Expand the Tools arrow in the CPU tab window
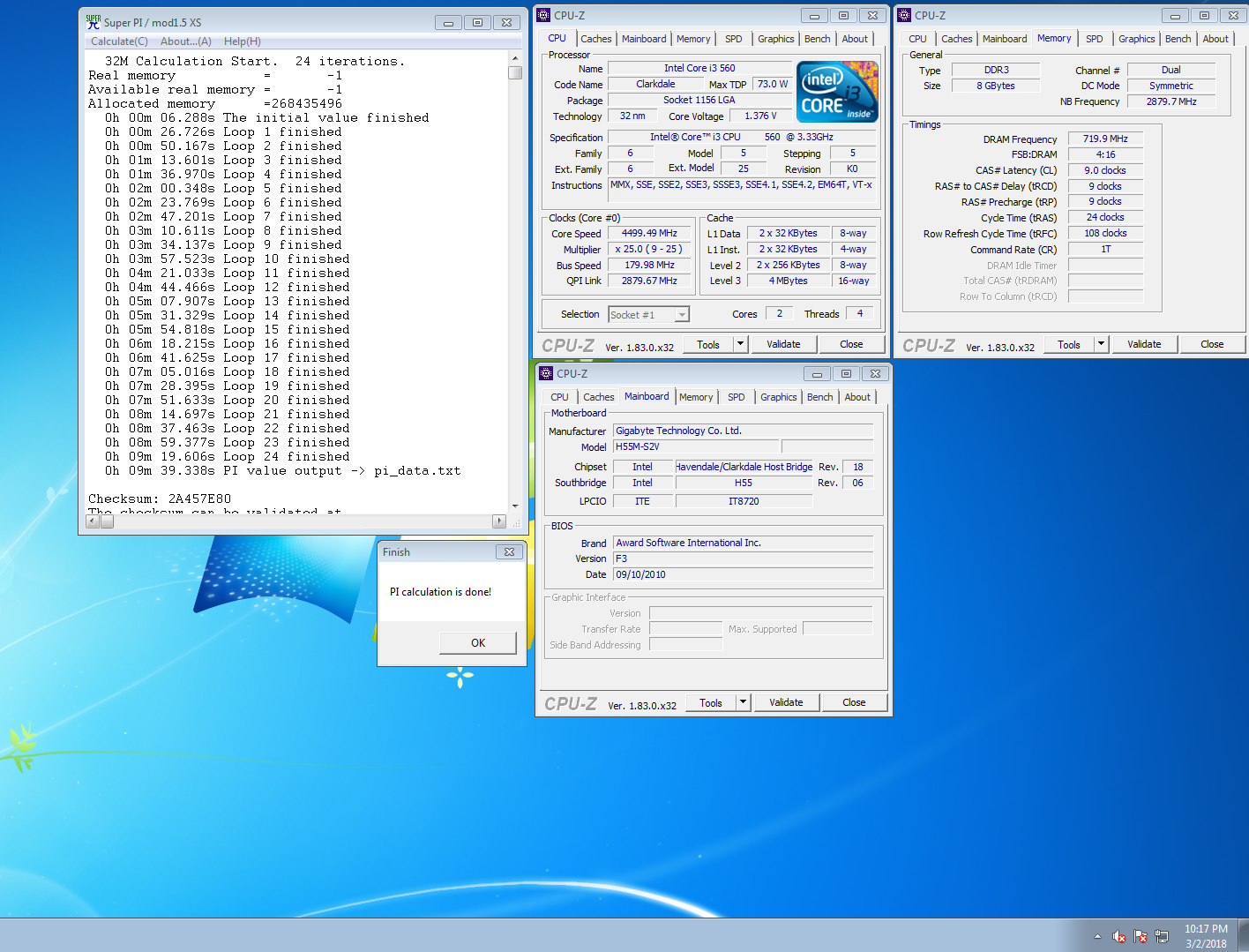This screenshot has width=1249, height=952. point(741,344)
